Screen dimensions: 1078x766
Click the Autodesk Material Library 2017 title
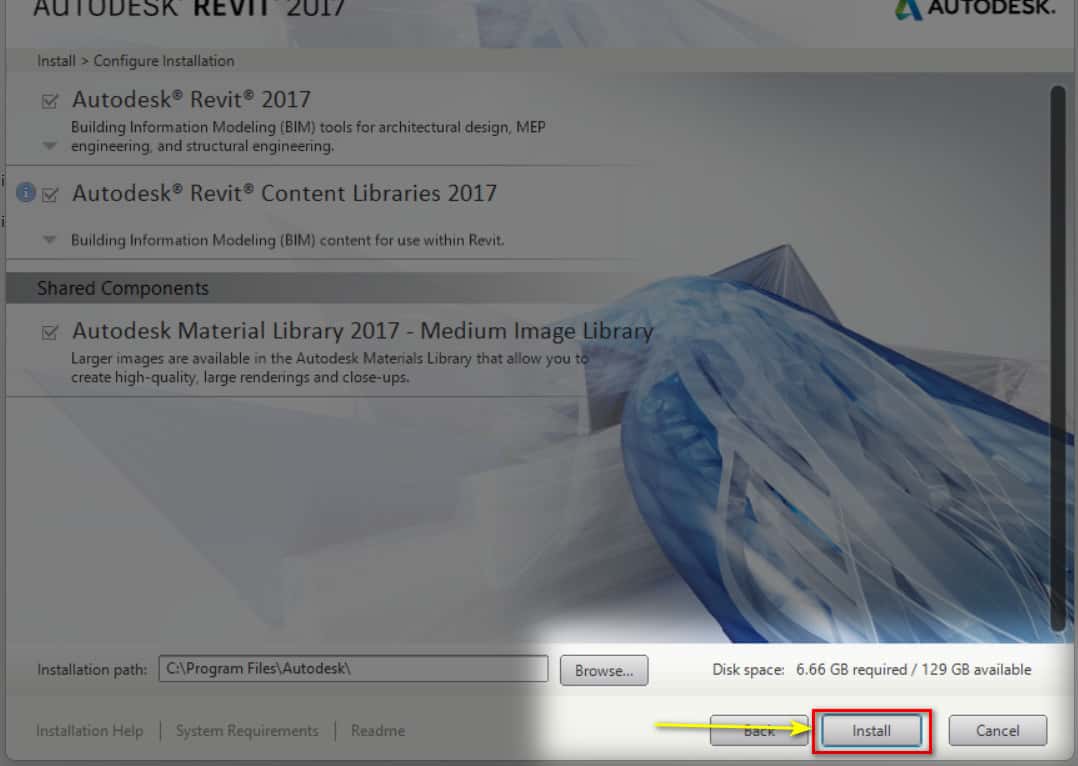[362, 331]
